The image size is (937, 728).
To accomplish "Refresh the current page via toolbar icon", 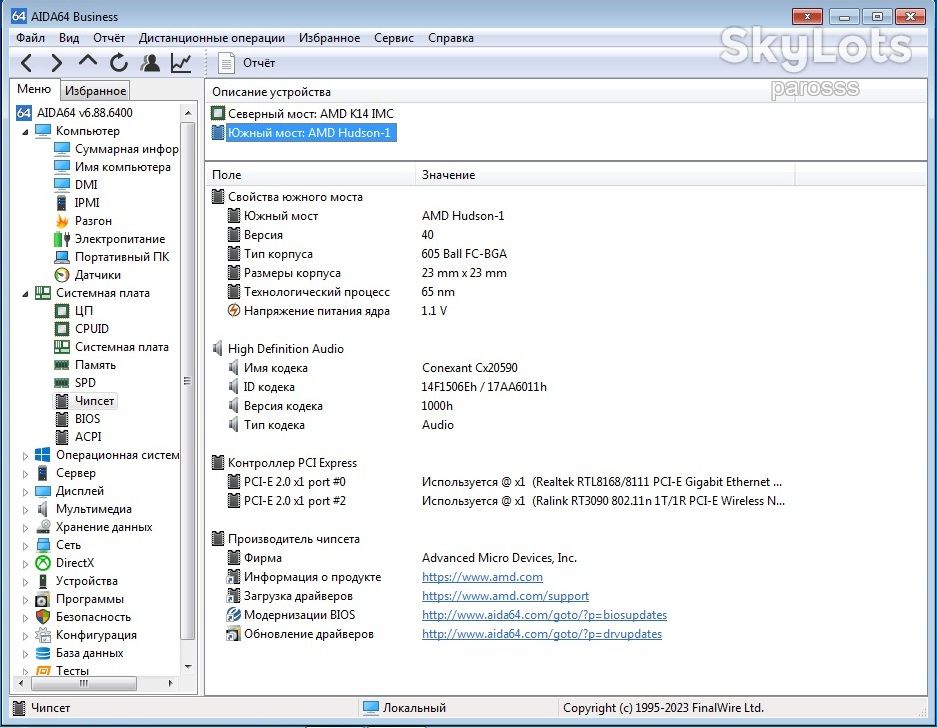I will (119, 63).
